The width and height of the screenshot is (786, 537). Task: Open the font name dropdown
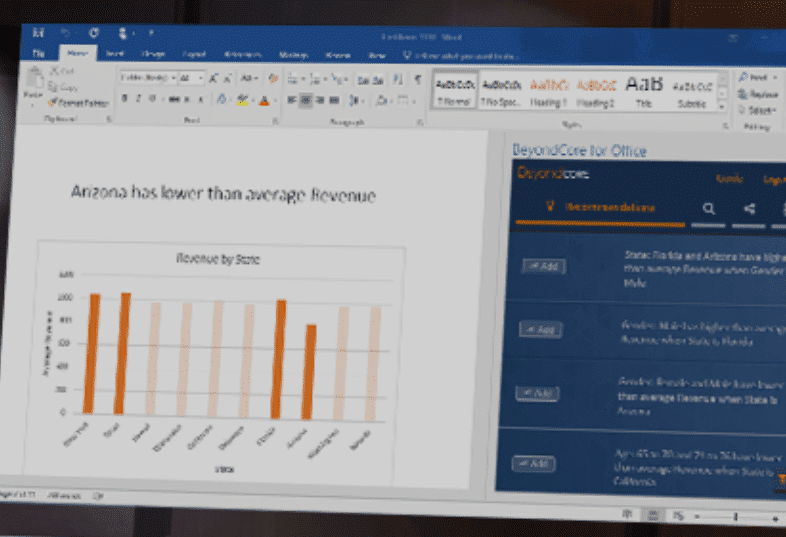click(146, 78)
